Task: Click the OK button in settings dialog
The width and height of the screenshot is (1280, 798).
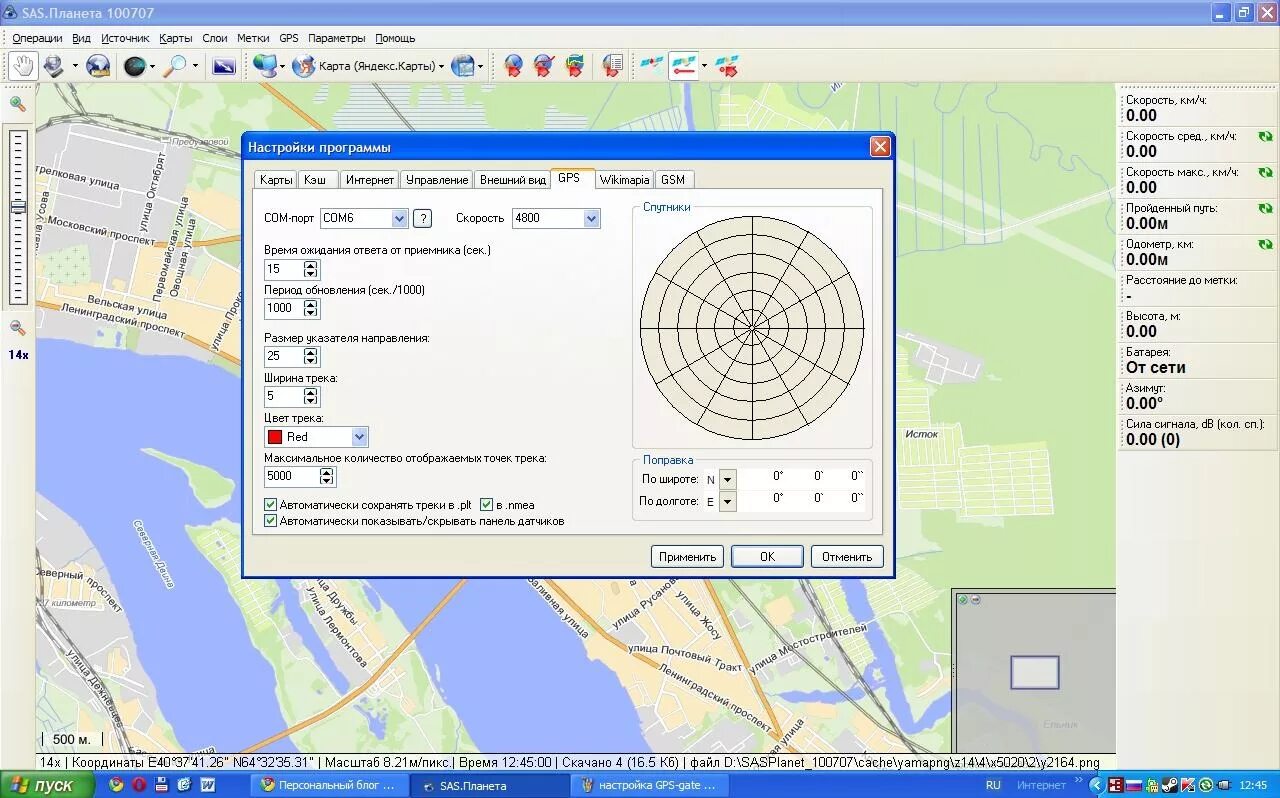Action: (767, 557)
